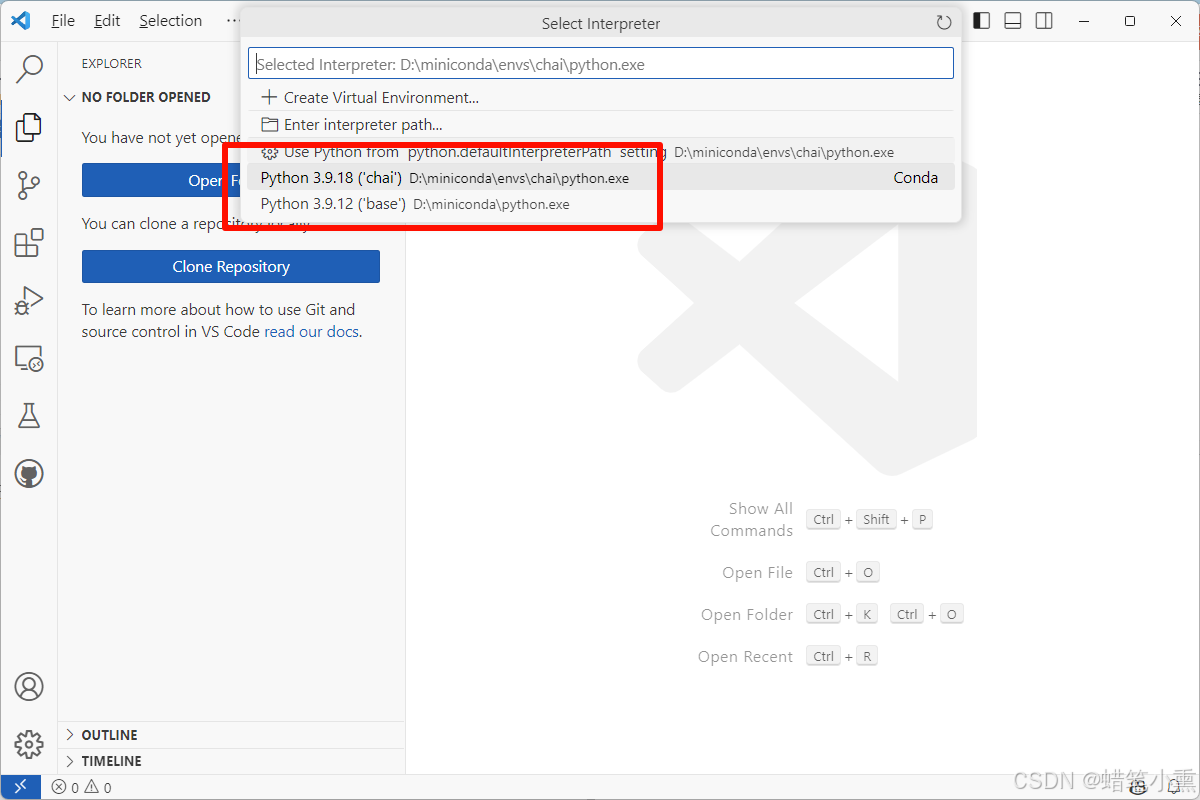
Task: Open the File menu
Action: [x=63, y=21]
